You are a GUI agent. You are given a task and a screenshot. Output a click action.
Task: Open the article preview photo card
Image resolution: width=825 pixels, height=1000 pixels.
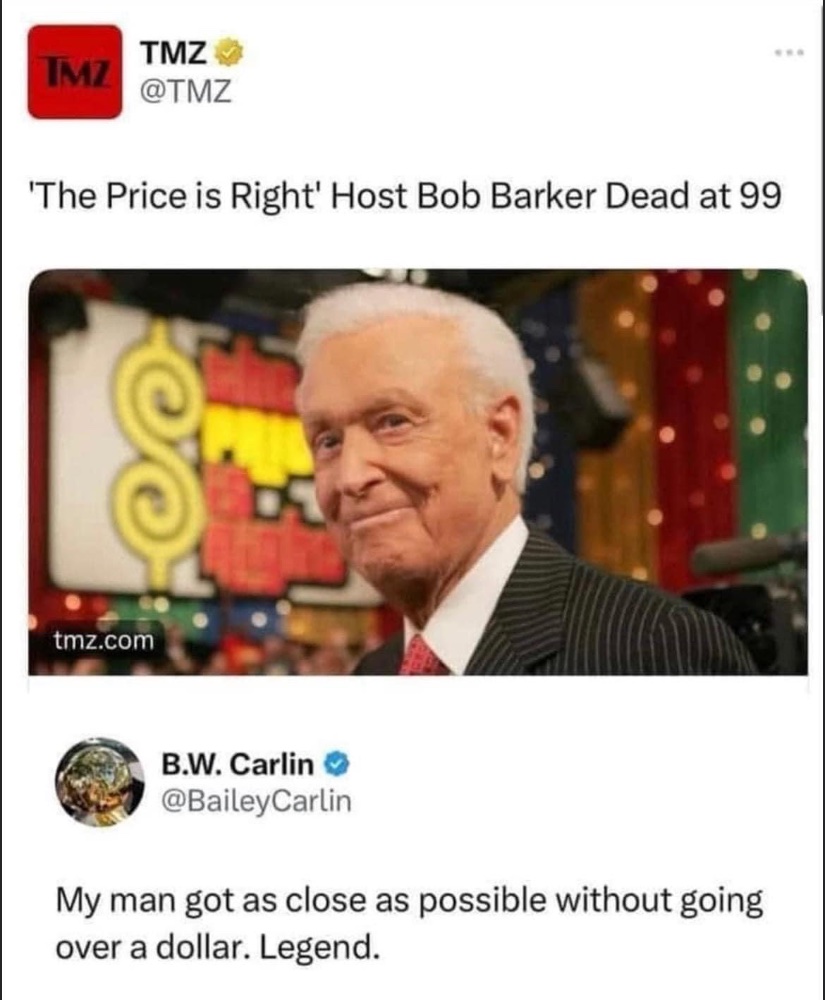[418, 472]
